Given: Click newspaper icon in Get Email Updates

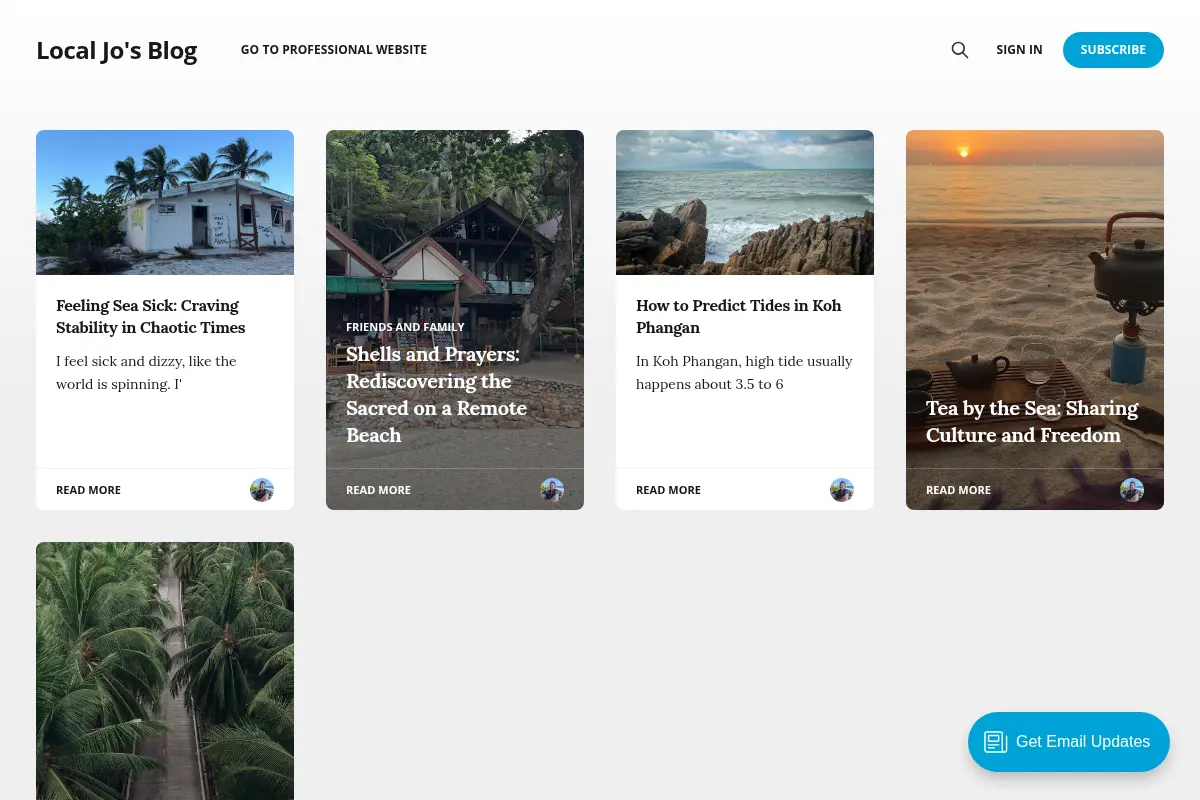Looking at the screenshot, I should (x=995, y=742).
